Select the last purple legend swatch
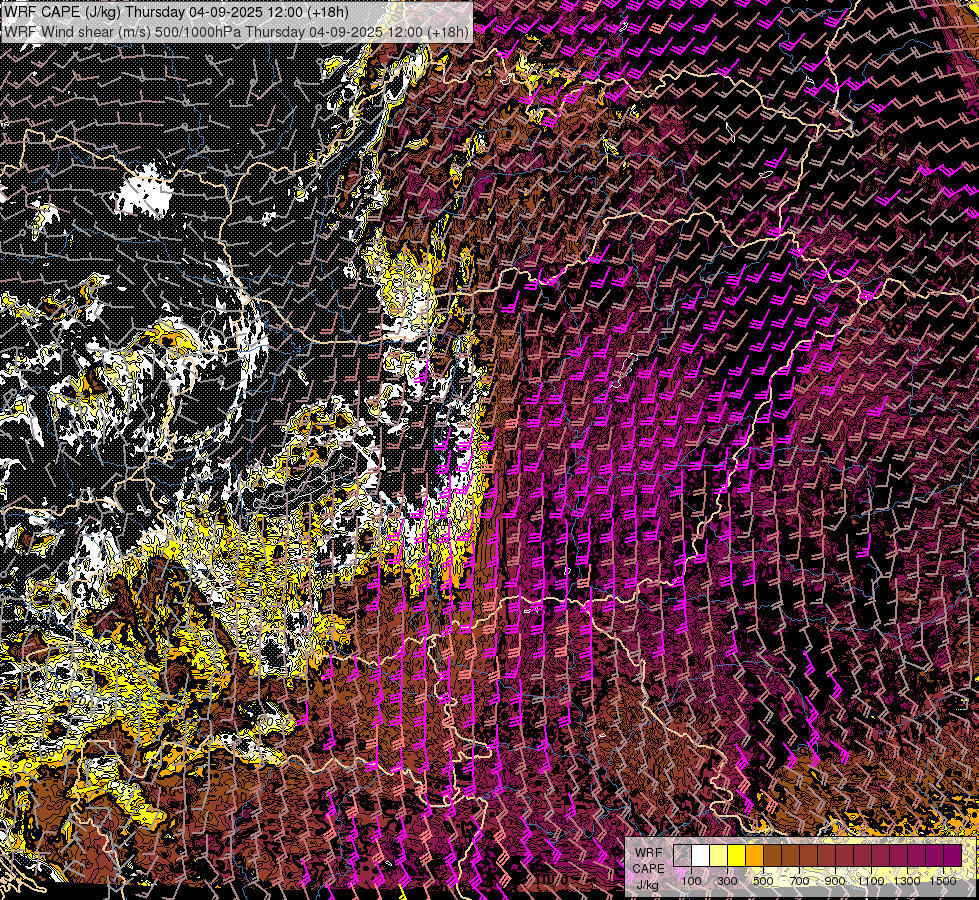 click(953, 855)
